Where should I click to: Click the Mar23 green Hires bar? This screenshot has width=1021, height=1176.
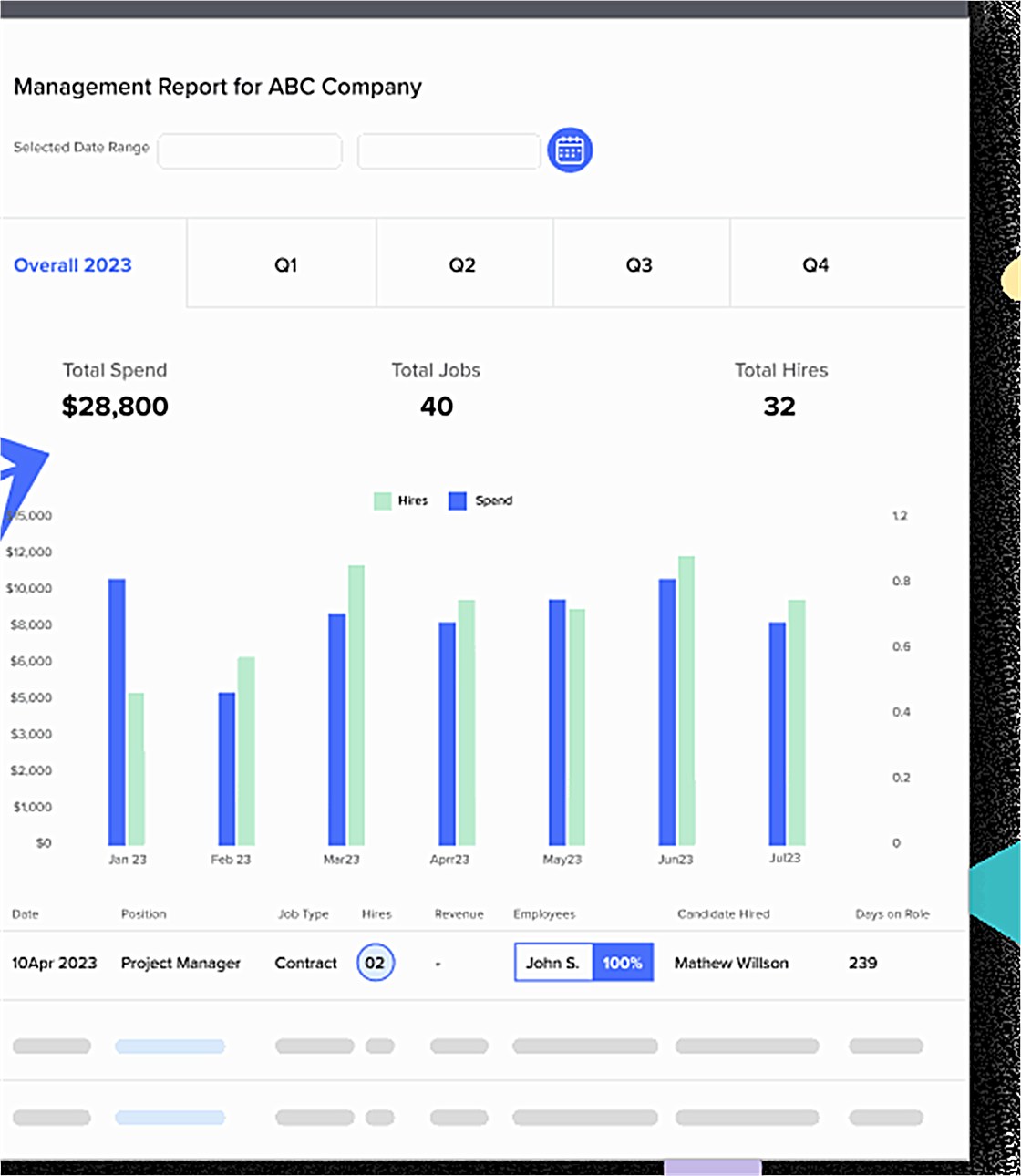(356, 706)
